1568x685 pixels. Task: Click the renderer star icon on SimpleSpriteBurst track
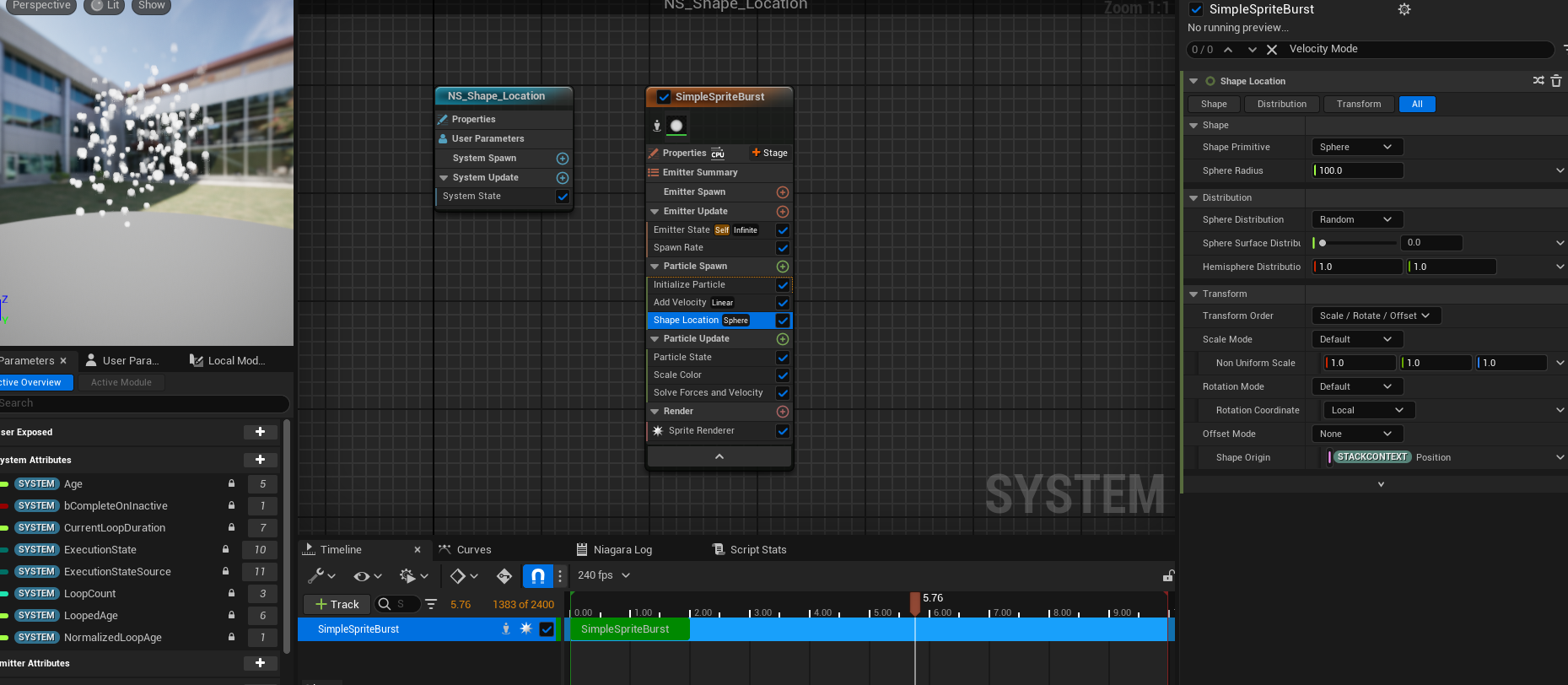point(525,629)
